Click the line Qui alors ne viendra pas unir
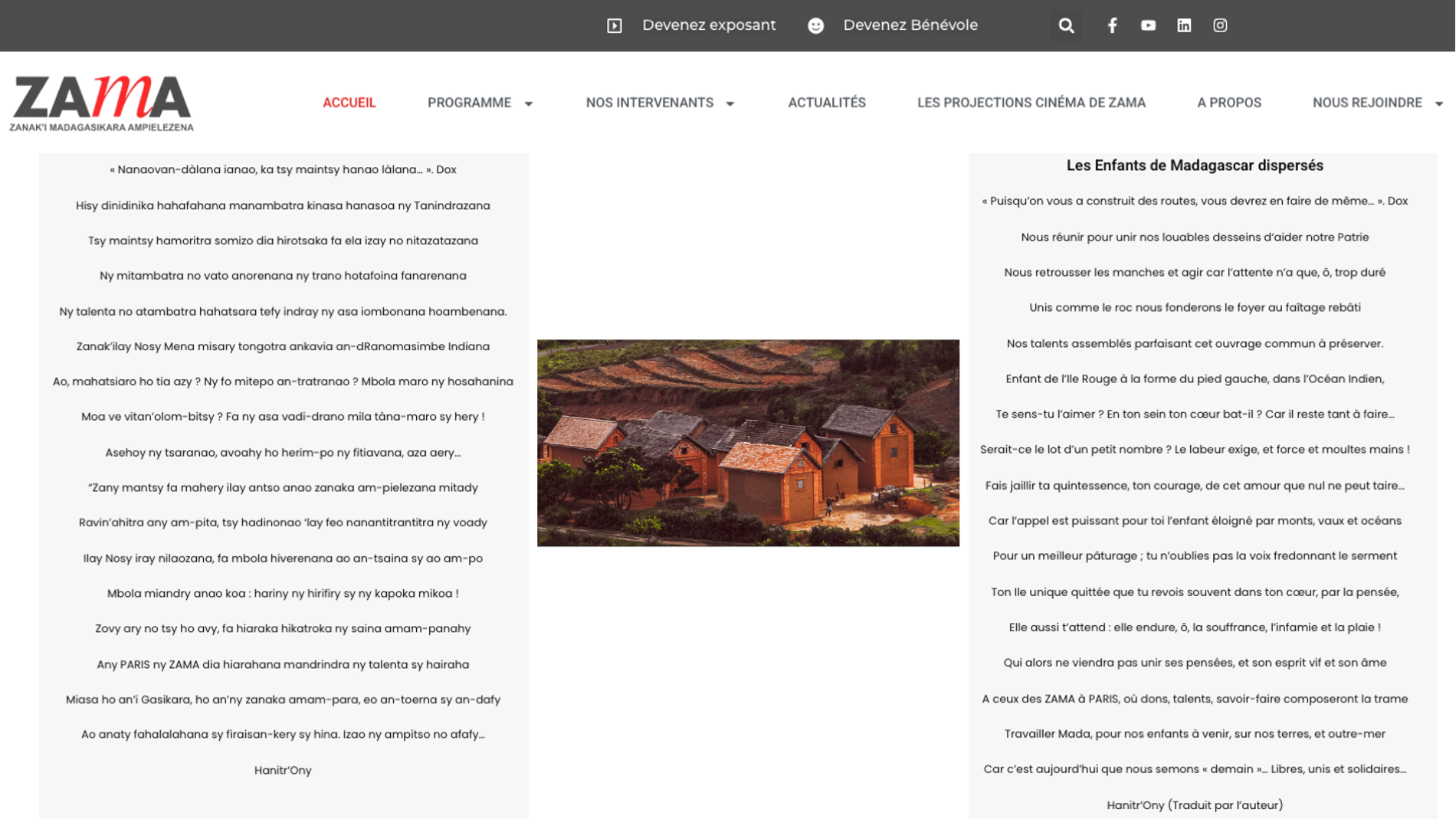 [x=1195, y=663]
